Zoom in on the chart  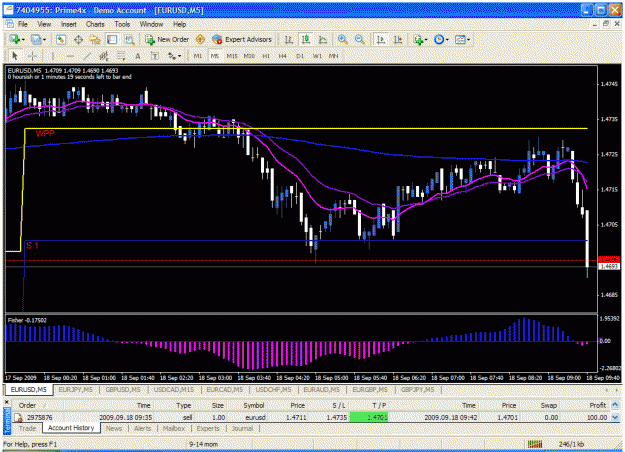pyautogui.click(x=342, y=39)
